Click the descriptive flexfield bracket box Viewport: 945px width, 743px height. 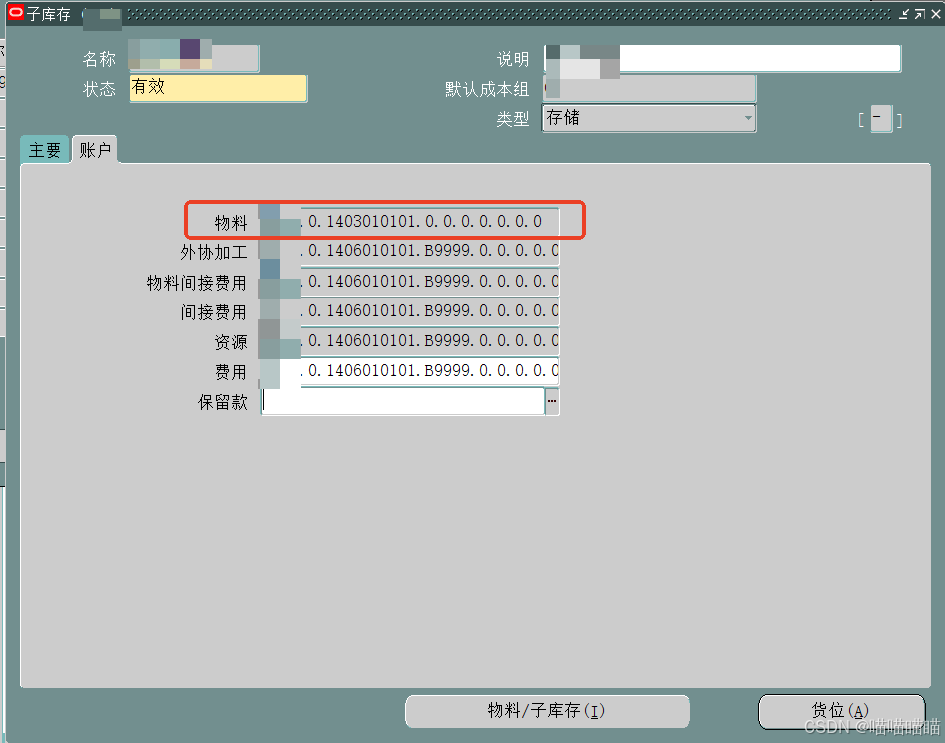point(881,119)
